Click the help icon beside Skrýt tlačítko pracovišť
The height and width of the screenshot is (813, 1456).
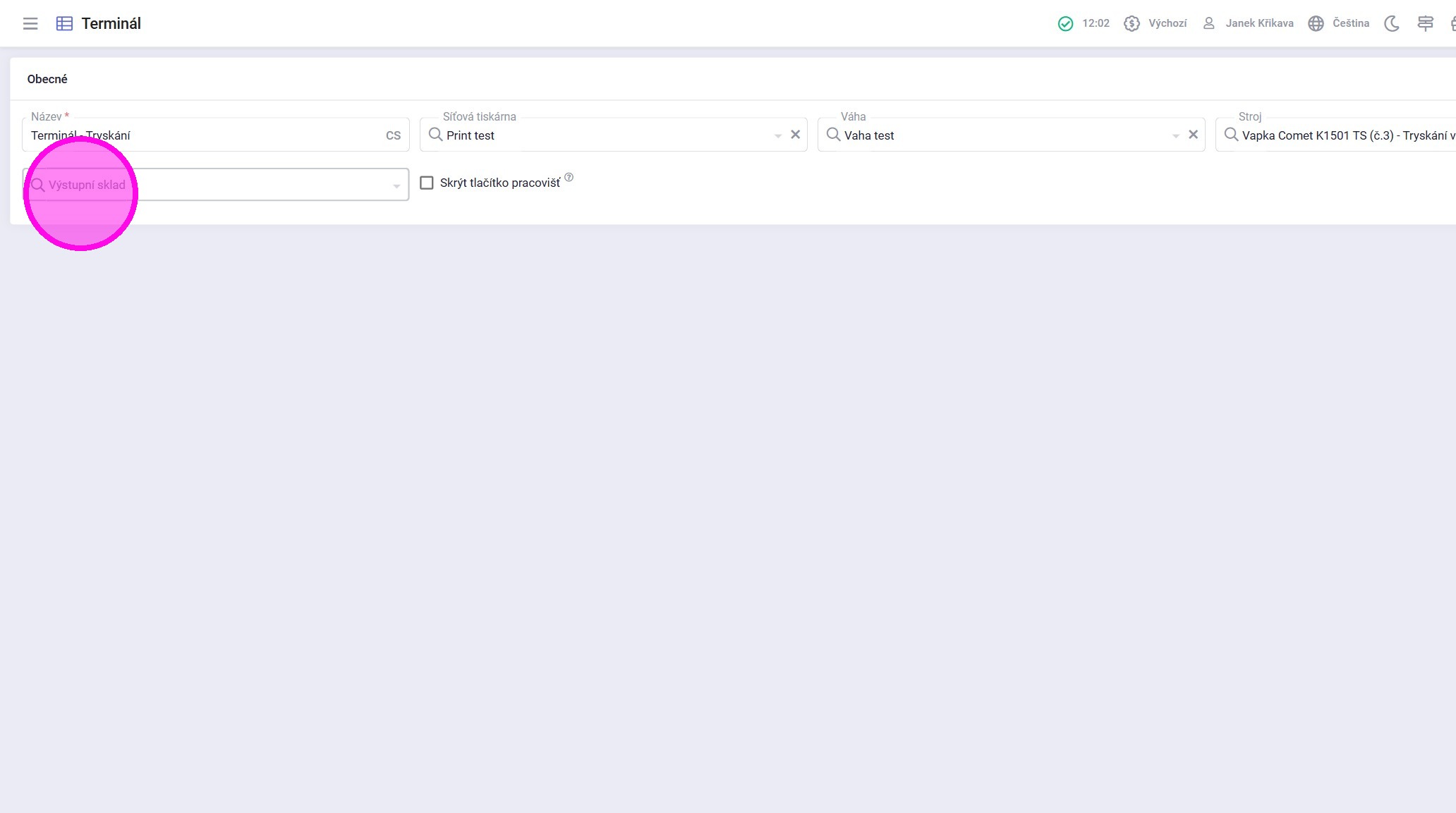569,178
